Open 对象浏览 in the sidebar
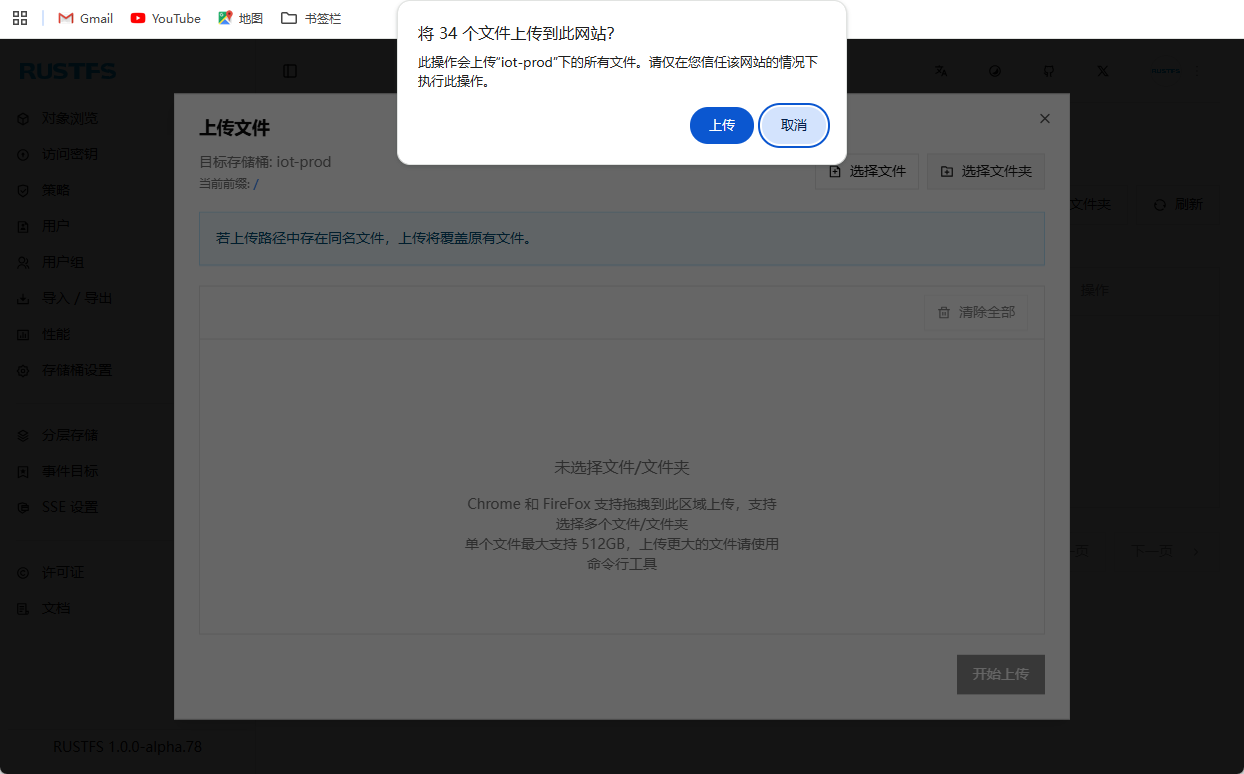Screen dimensions: 1244x774 tap(58, 118)
